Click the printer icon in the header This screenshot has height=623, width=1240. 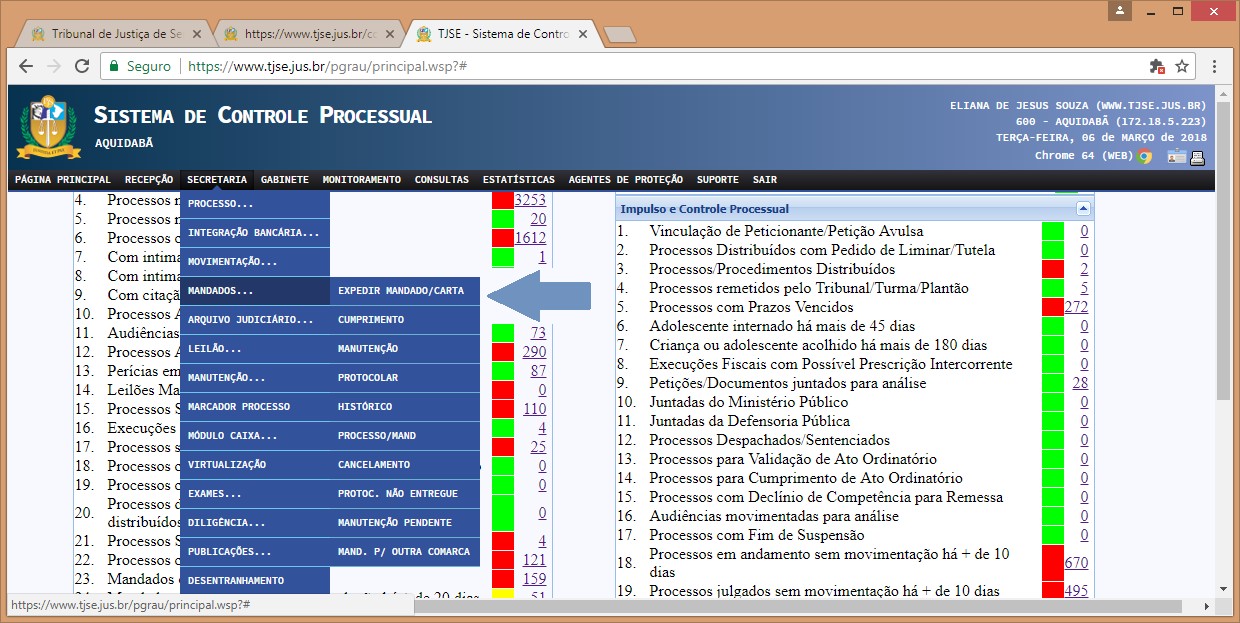click(x=1197, y=156)
